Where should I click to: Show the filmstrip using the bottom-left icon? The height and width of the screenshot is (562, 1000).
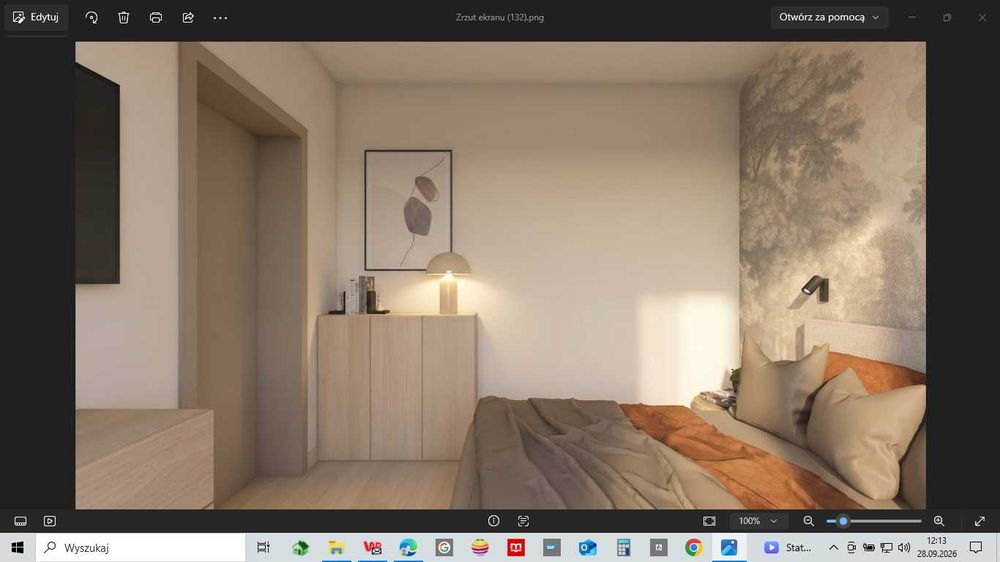(20, 521)
